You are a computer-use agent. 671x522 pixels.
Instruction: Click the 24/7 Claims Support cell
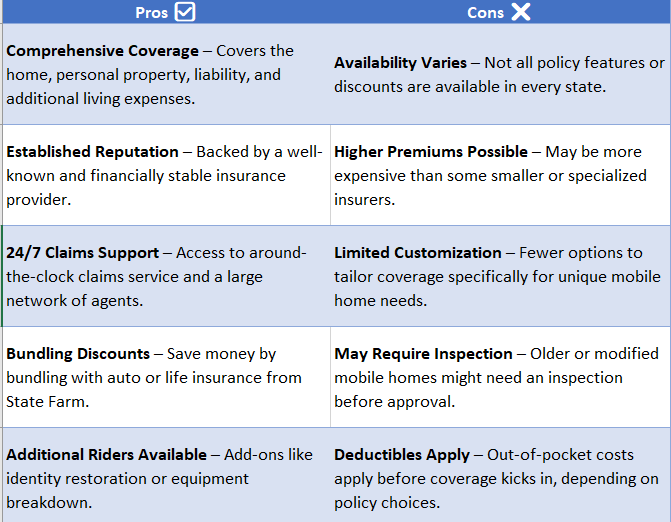pyautogui.click(x=166, y=276)
